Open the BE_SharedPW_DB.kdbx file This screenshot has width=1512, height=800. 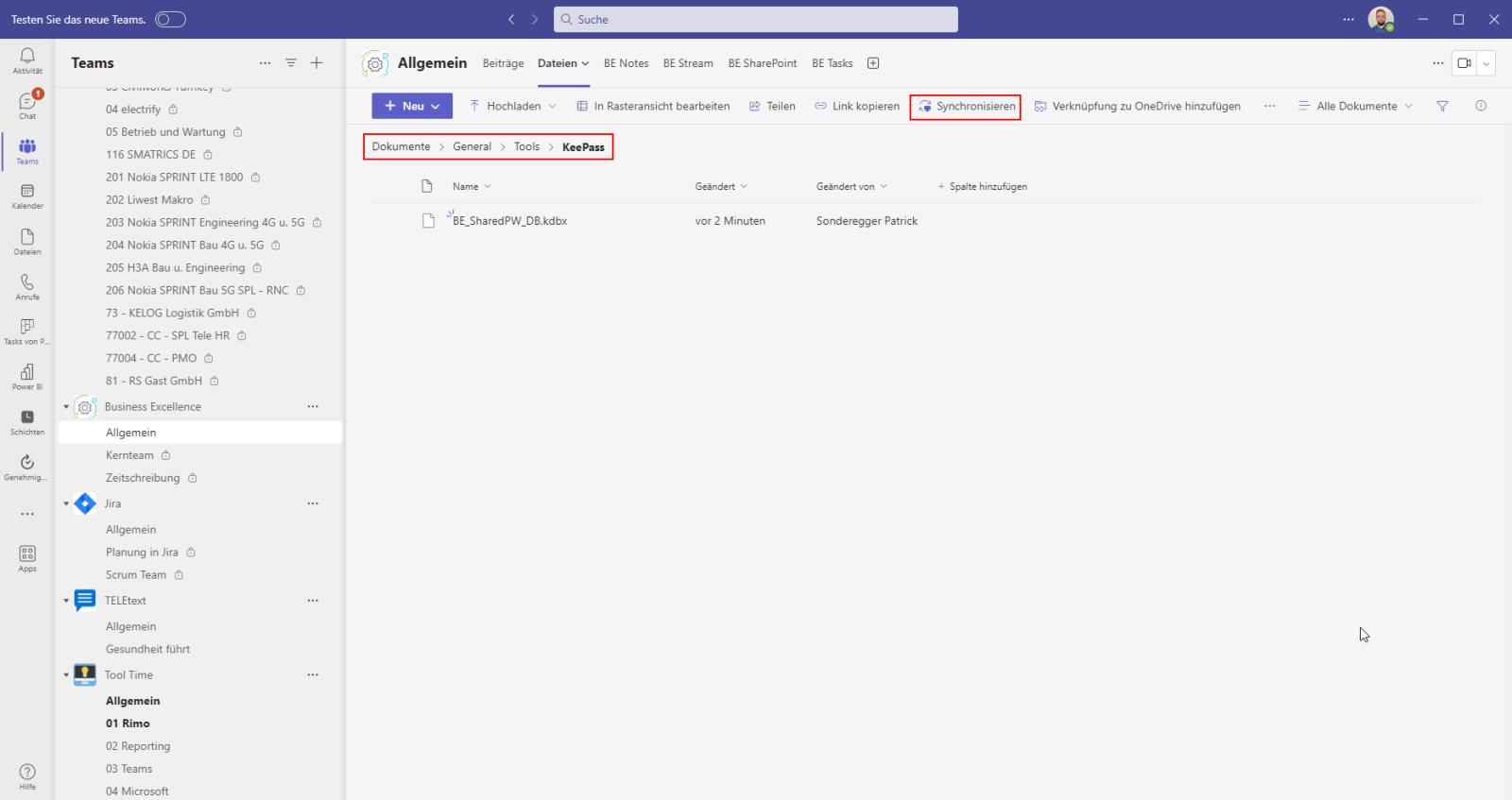pos(509,221)
